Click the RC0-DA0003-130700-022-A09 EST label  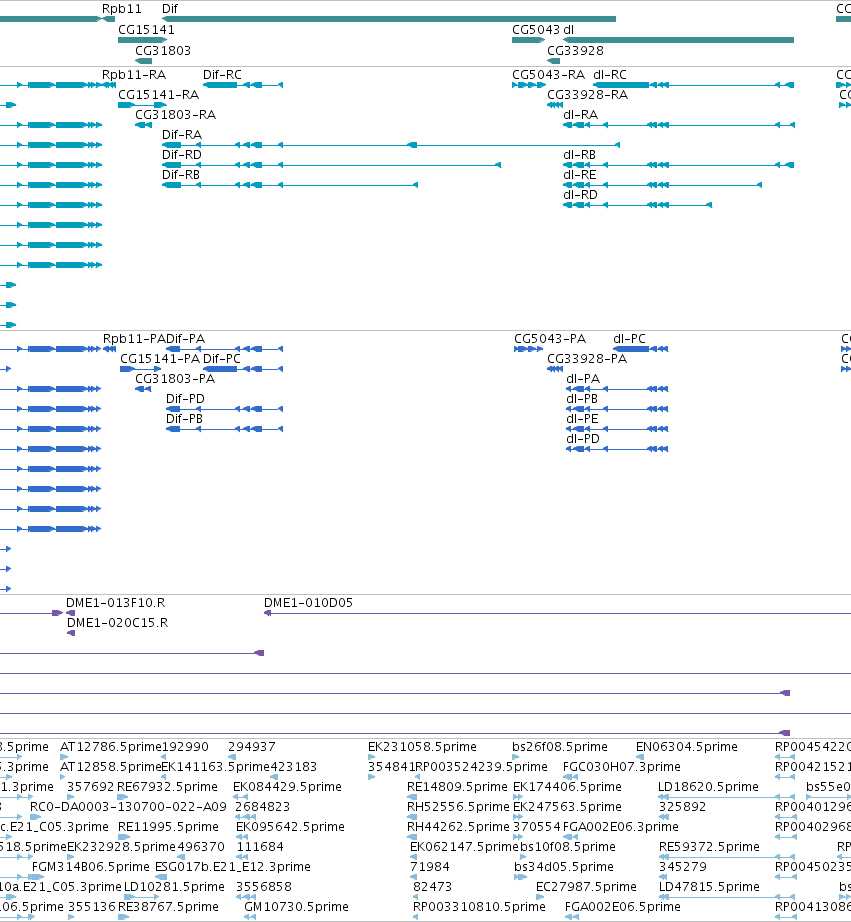tap(128, 807)
